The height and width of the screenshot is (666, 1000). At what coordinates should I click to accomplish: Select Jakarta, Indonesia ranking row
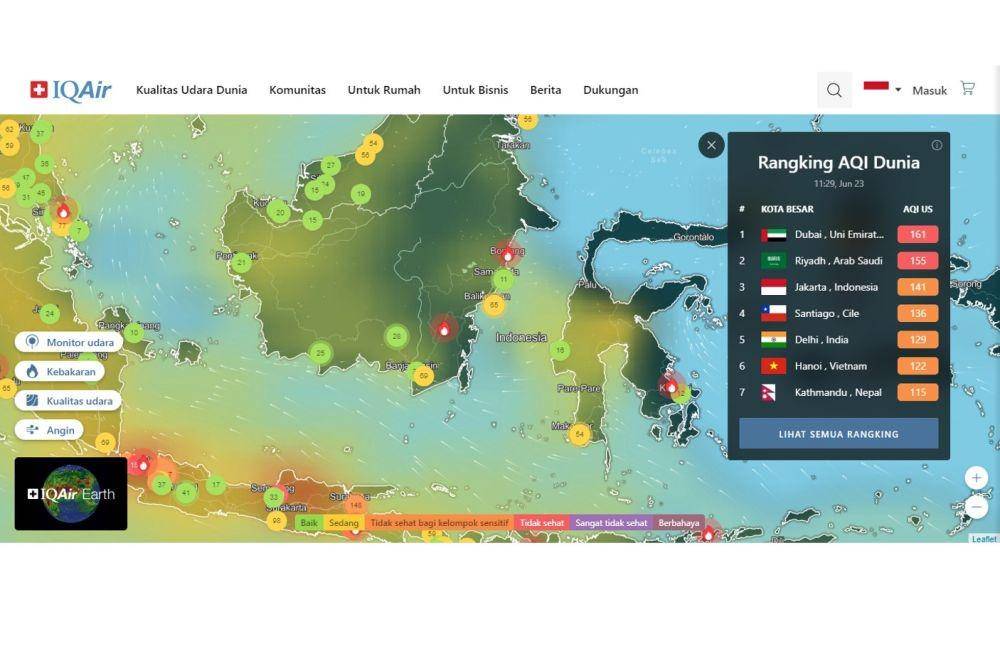(839, 287)
